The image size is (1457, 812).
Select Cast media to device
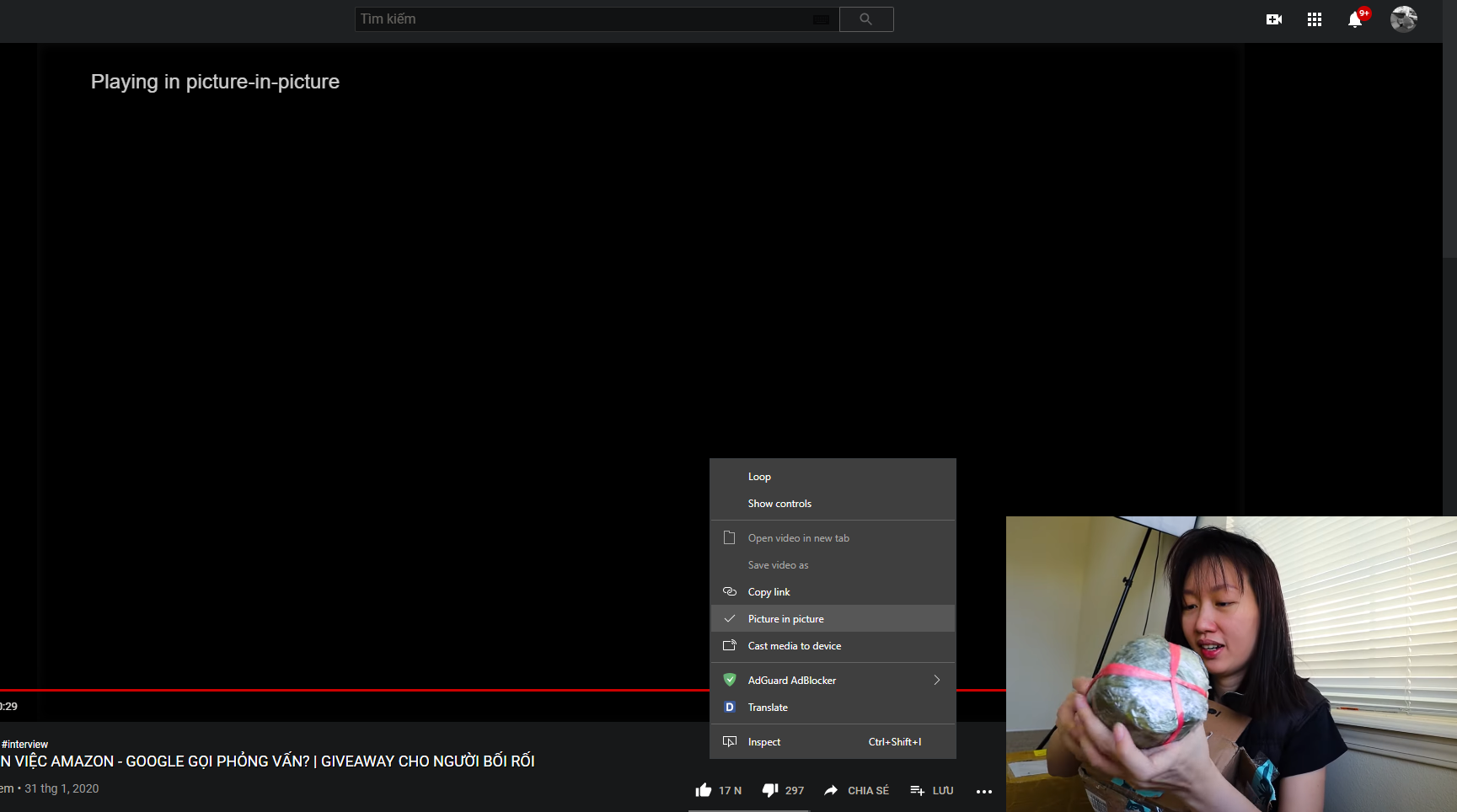point(833,645)
